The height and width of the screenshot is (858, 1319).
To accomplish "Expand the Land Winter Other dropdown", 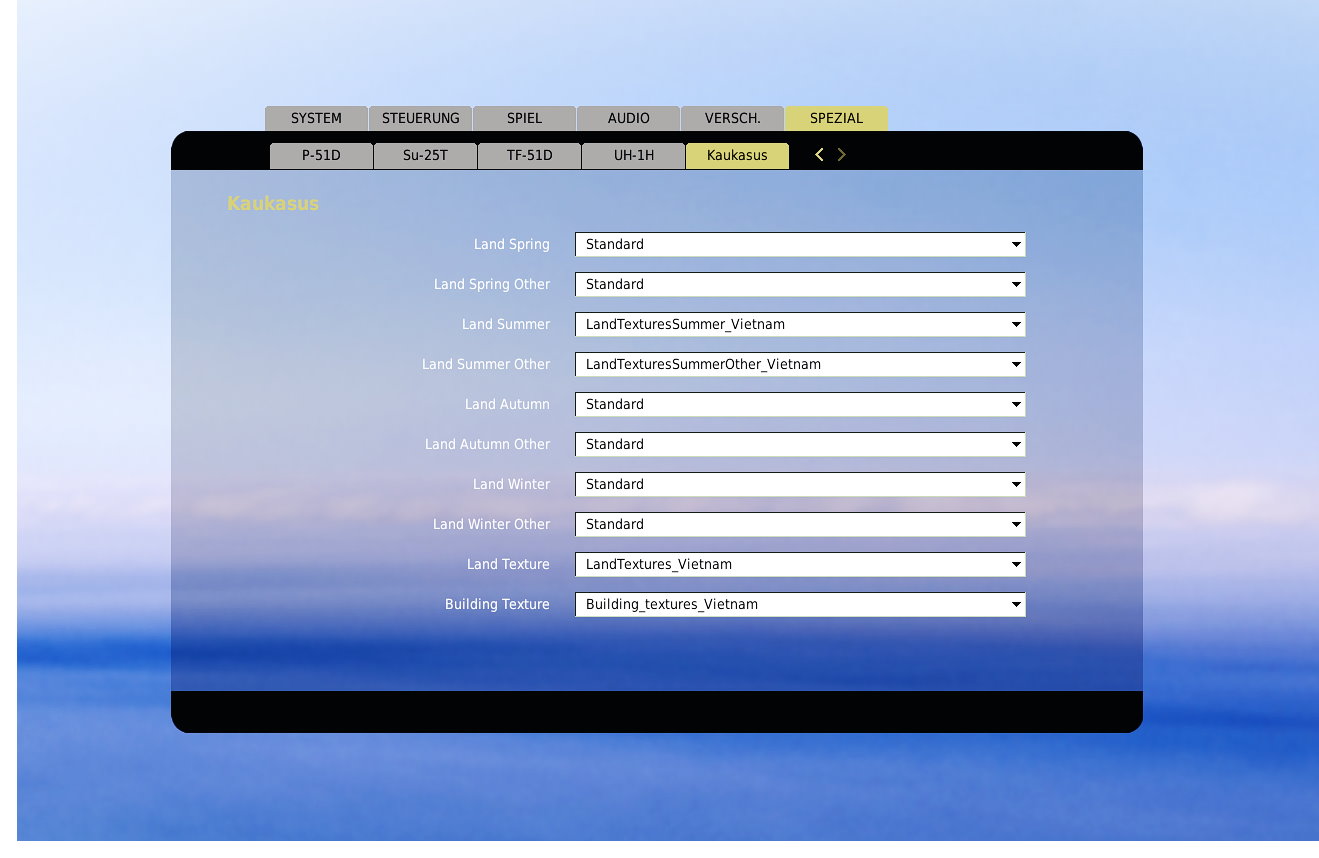I will tap(800, 524).
